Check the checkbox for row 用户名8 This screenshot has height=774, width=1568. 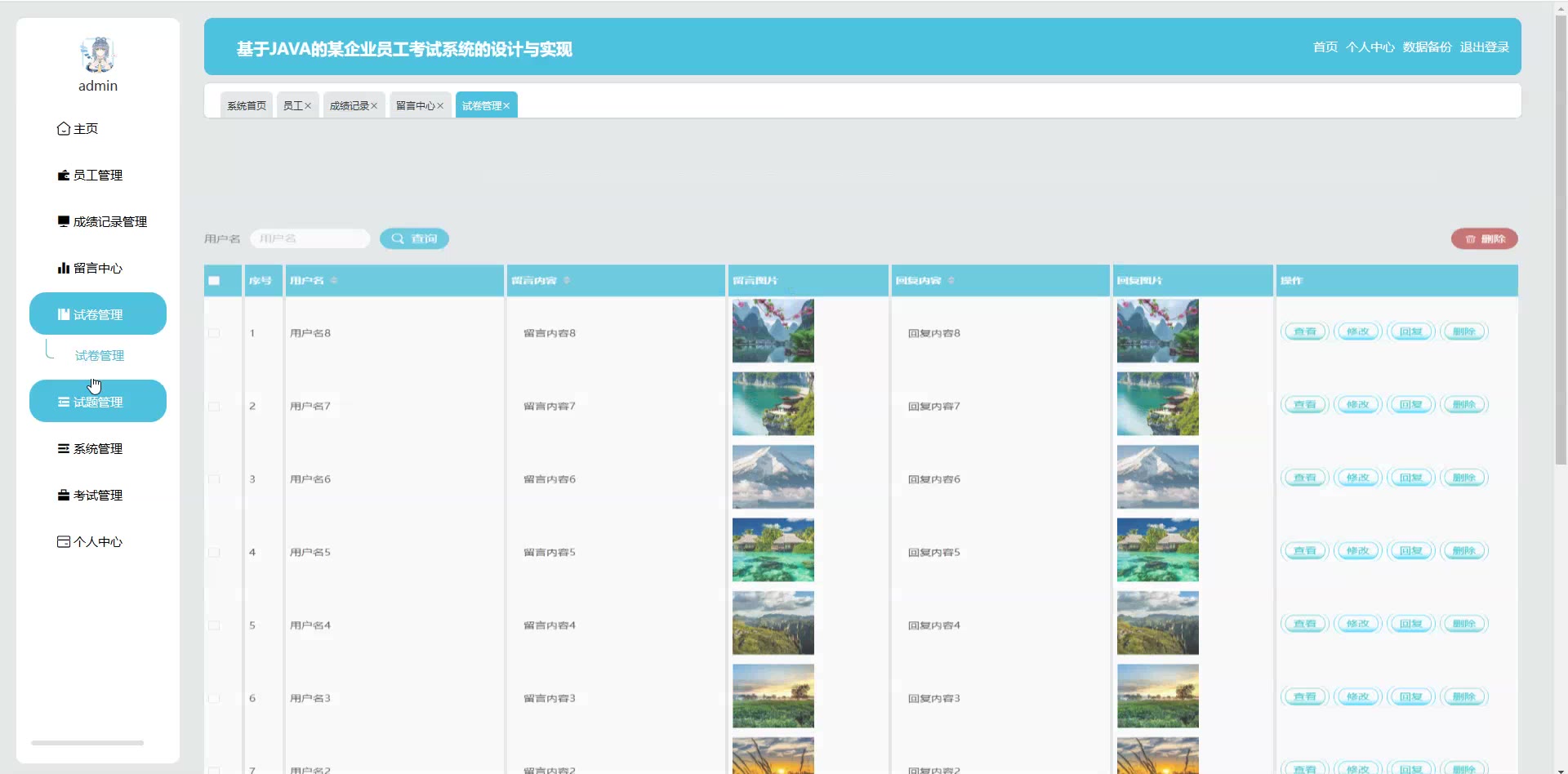(x=214, y=333)
